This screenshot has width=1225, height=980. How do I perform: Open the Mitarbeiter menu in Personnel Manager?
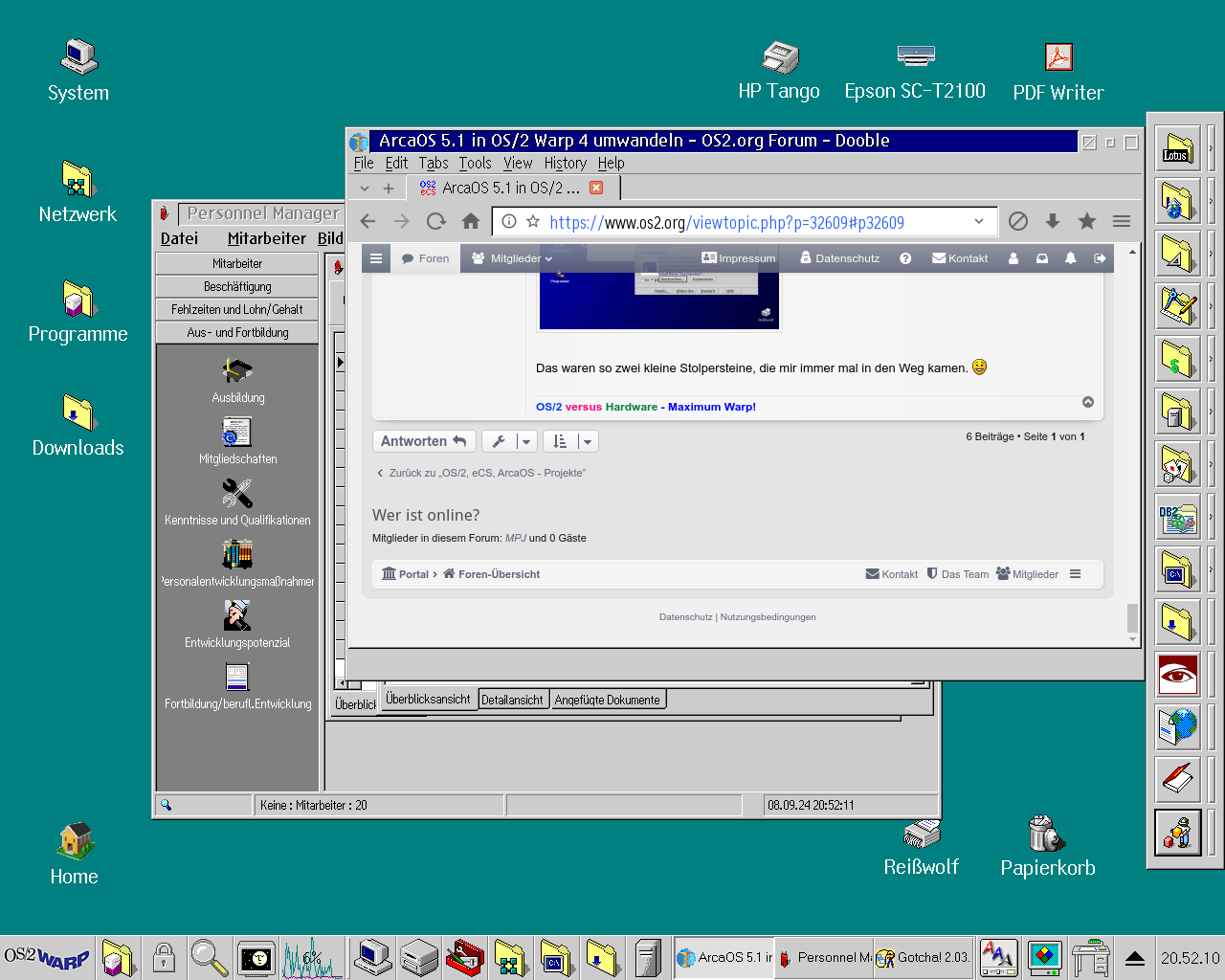point(267,238)
